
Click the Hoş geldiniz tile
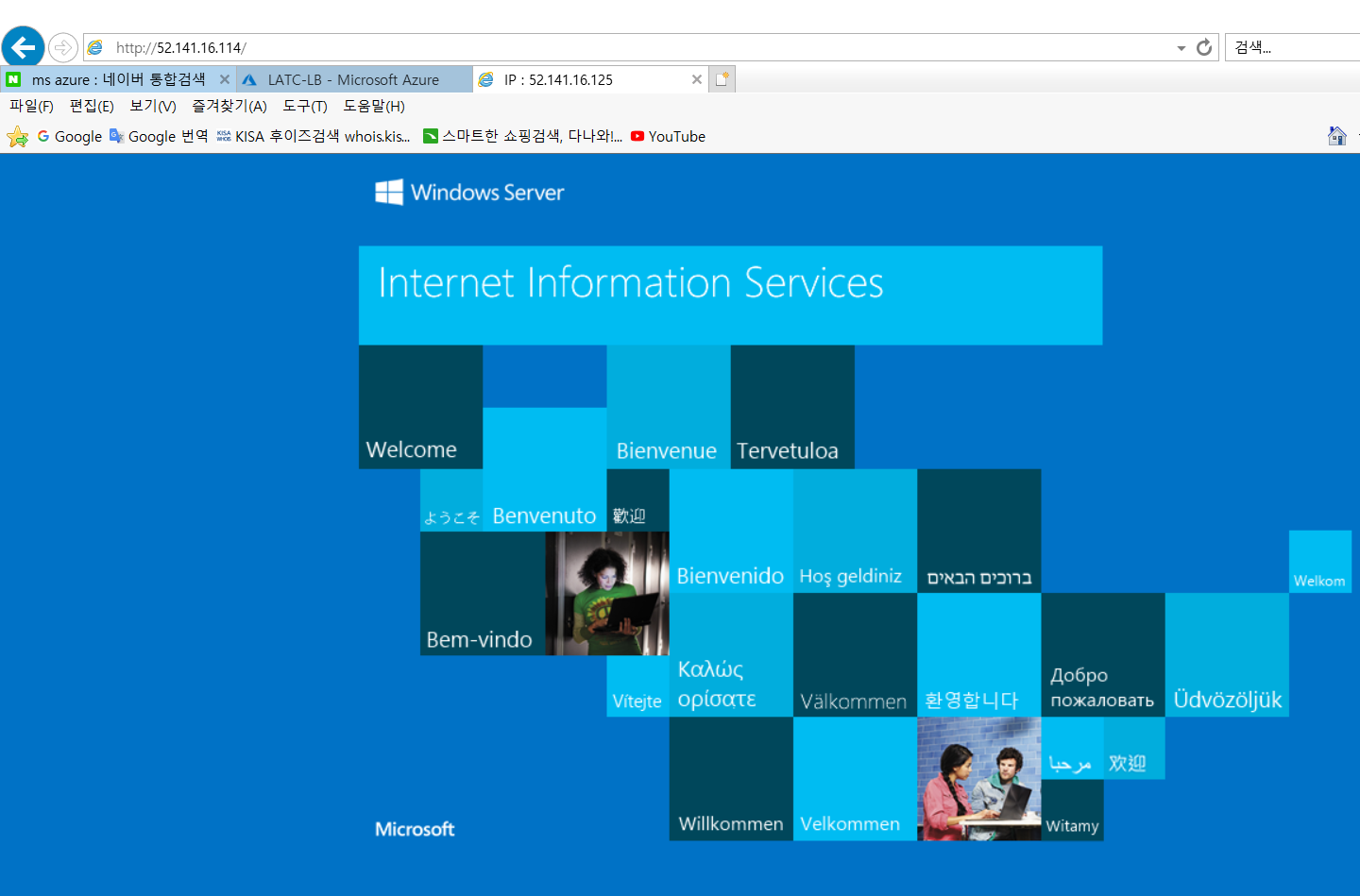(x=855, y=531)
